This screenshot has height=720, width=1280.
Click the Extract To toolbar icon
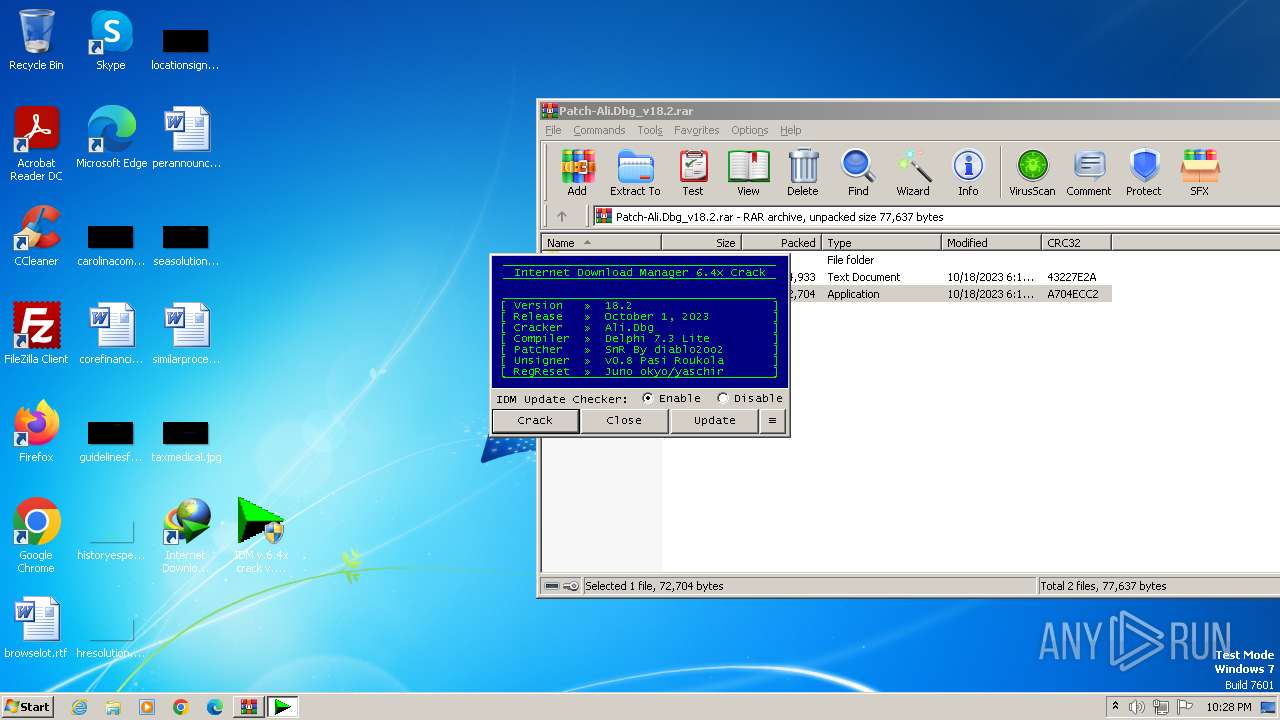(635, 172)
